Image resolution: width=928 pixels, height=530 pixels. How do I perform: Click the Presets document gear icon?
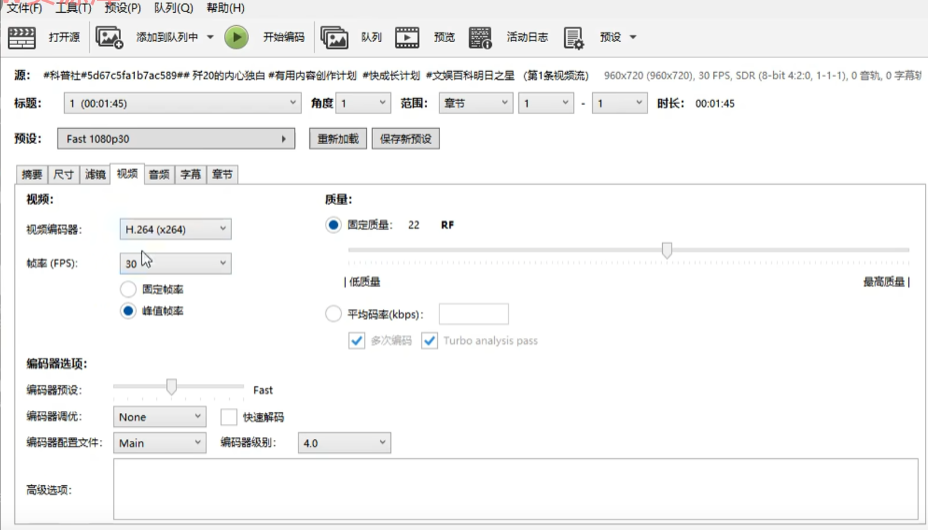[x=574, y=38]
